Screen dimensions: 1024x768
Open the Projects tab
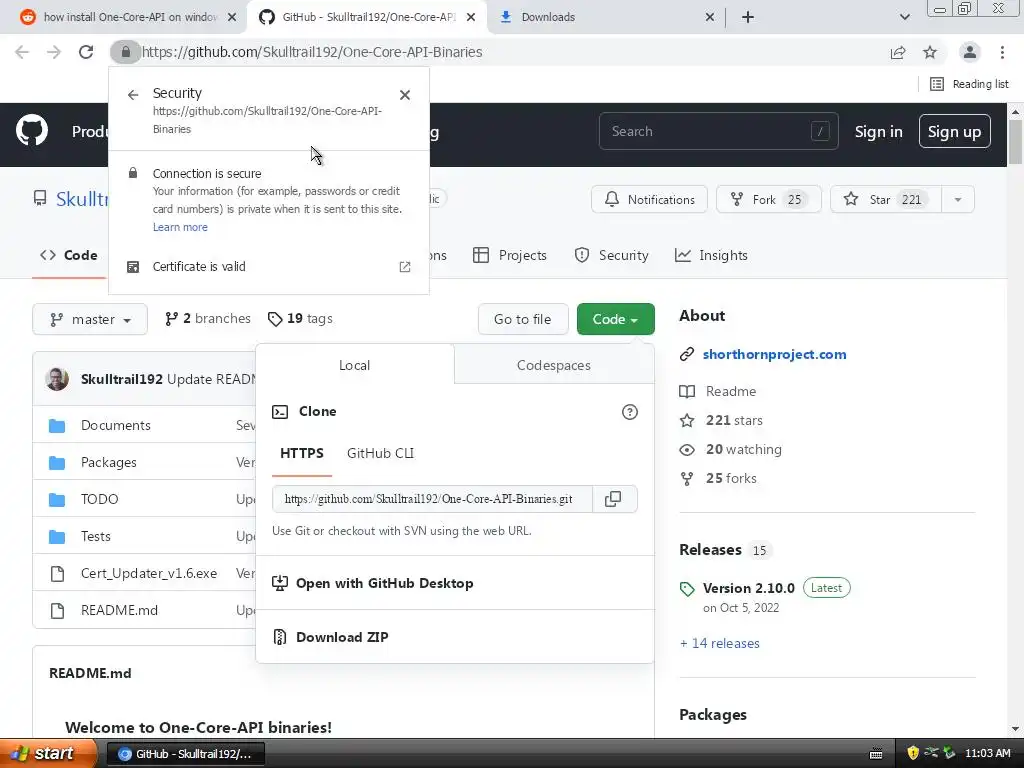510,255
